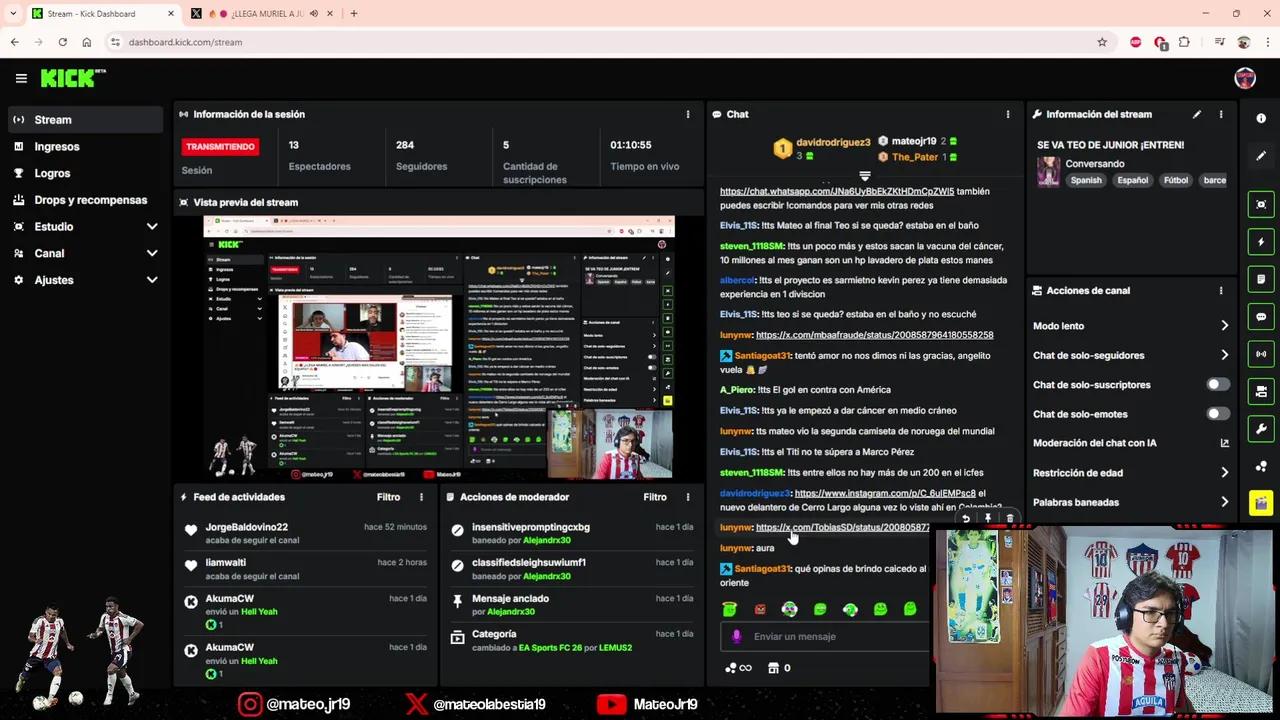Toggle the lightning bolt activity widget icon
Screen dimensions: 1280x720
[x=1261, y=242]
